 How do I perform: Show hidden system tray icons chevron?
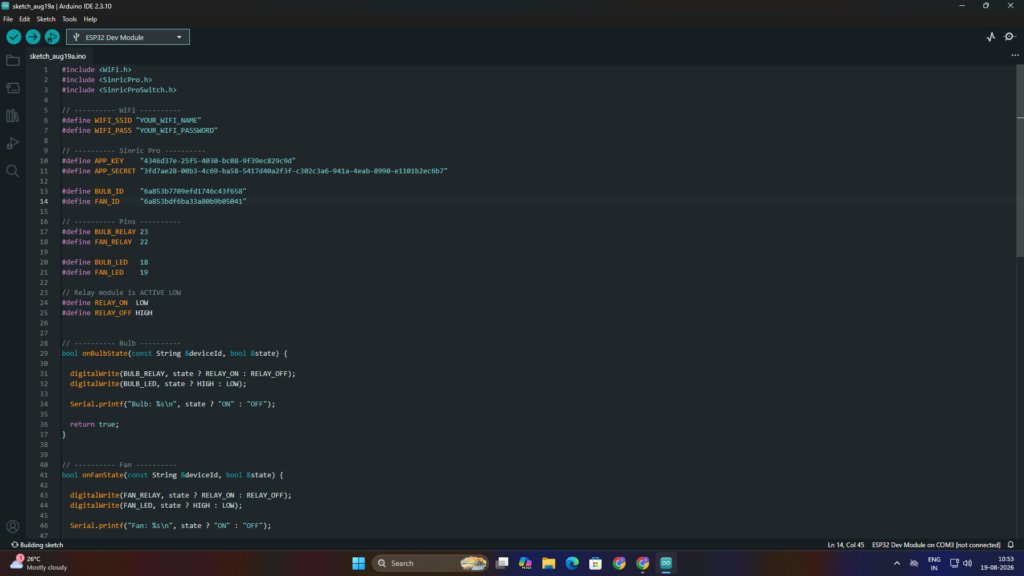click(897, 564)
